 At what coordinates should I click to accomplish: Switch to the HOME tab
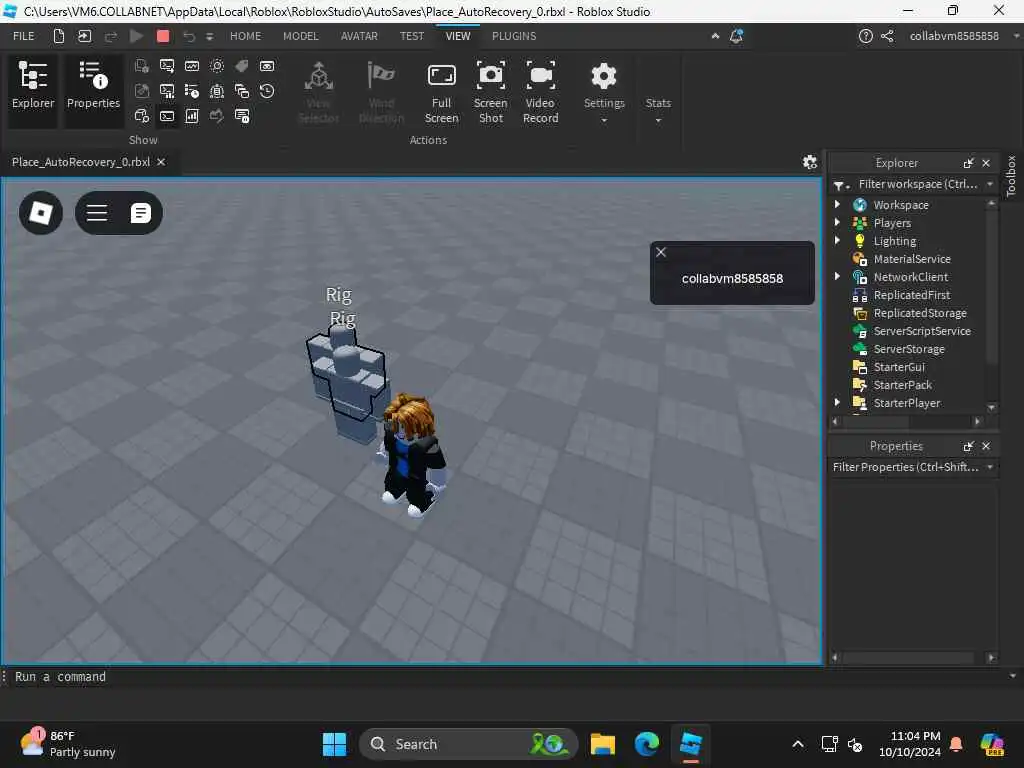click(246, 36)
